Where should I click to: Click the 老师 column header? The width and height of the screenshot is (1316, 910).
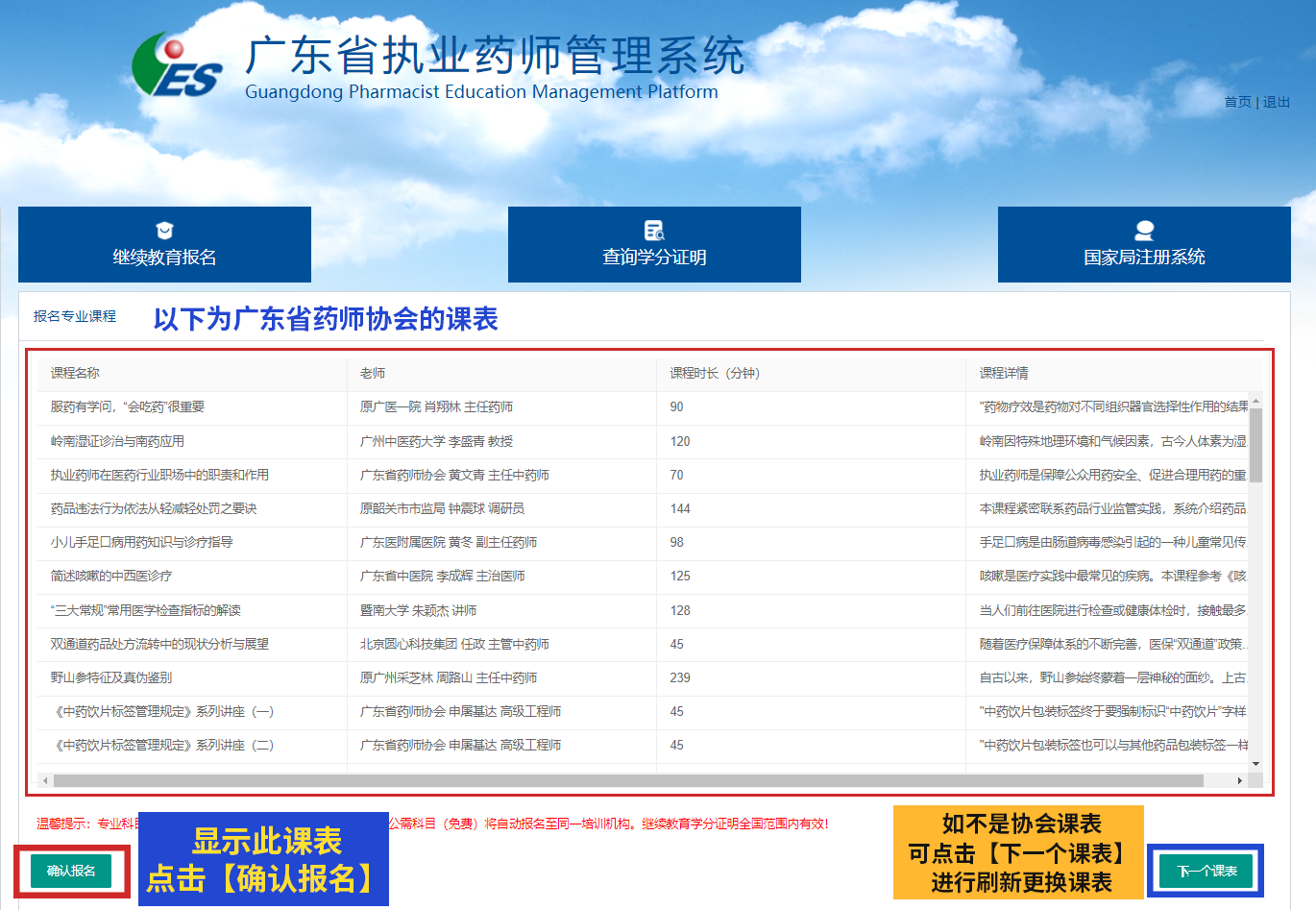(373, 373)
